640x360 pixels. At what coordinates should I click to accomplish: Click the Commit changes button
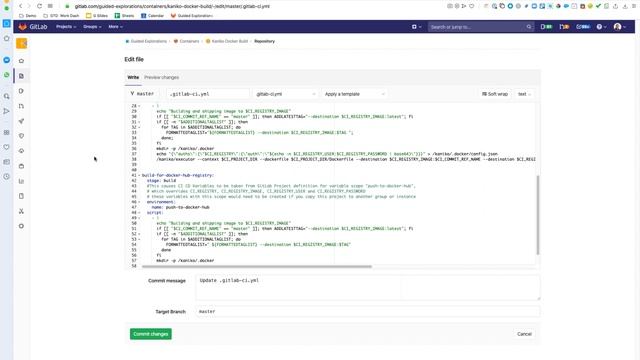click(151, 334)
